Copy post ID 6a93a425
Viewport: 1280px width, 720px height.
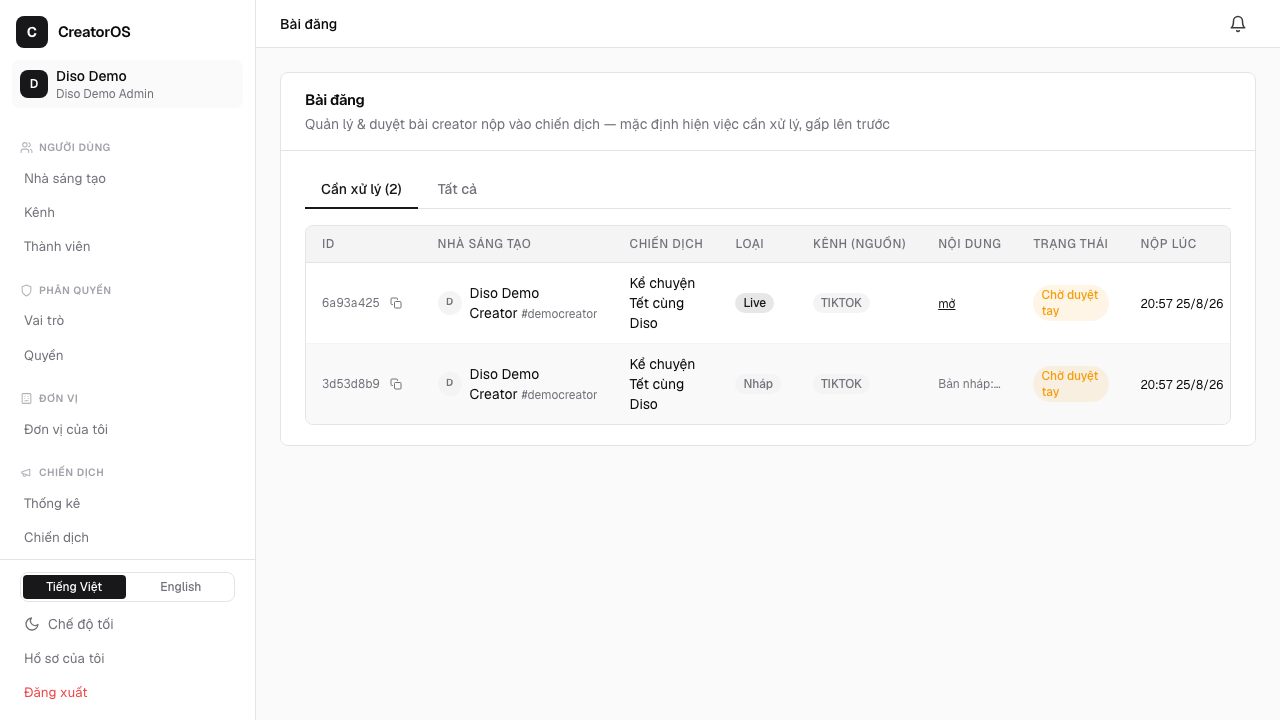tap(396, 303)
